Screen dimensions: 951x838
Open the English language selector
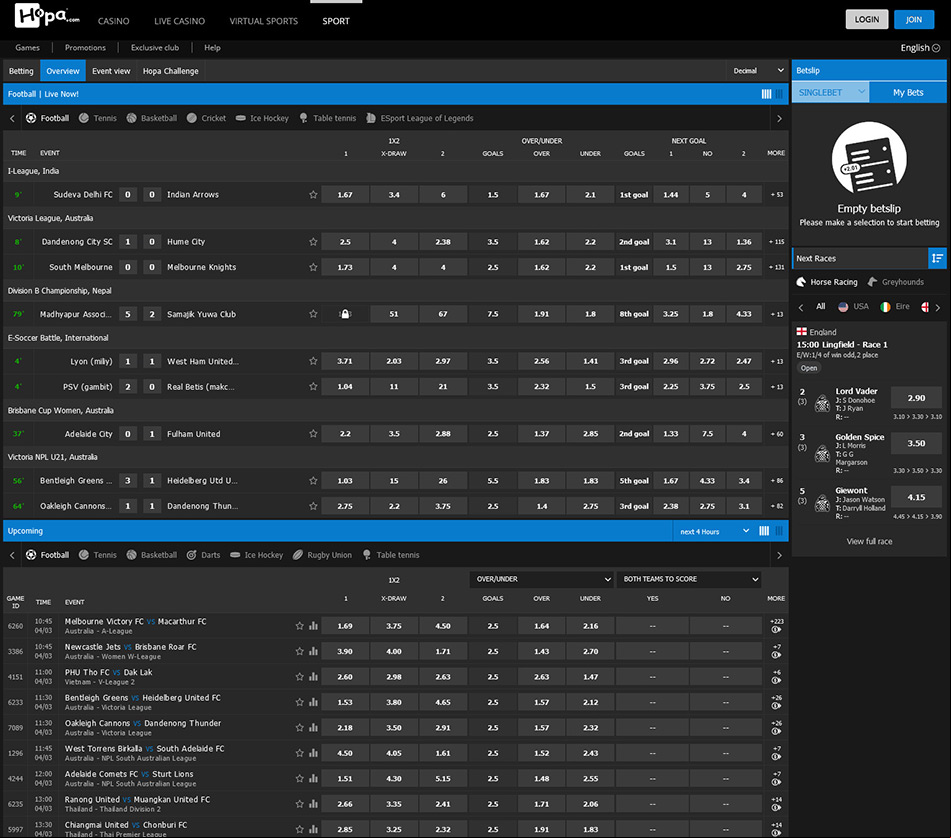pos(920,48)
